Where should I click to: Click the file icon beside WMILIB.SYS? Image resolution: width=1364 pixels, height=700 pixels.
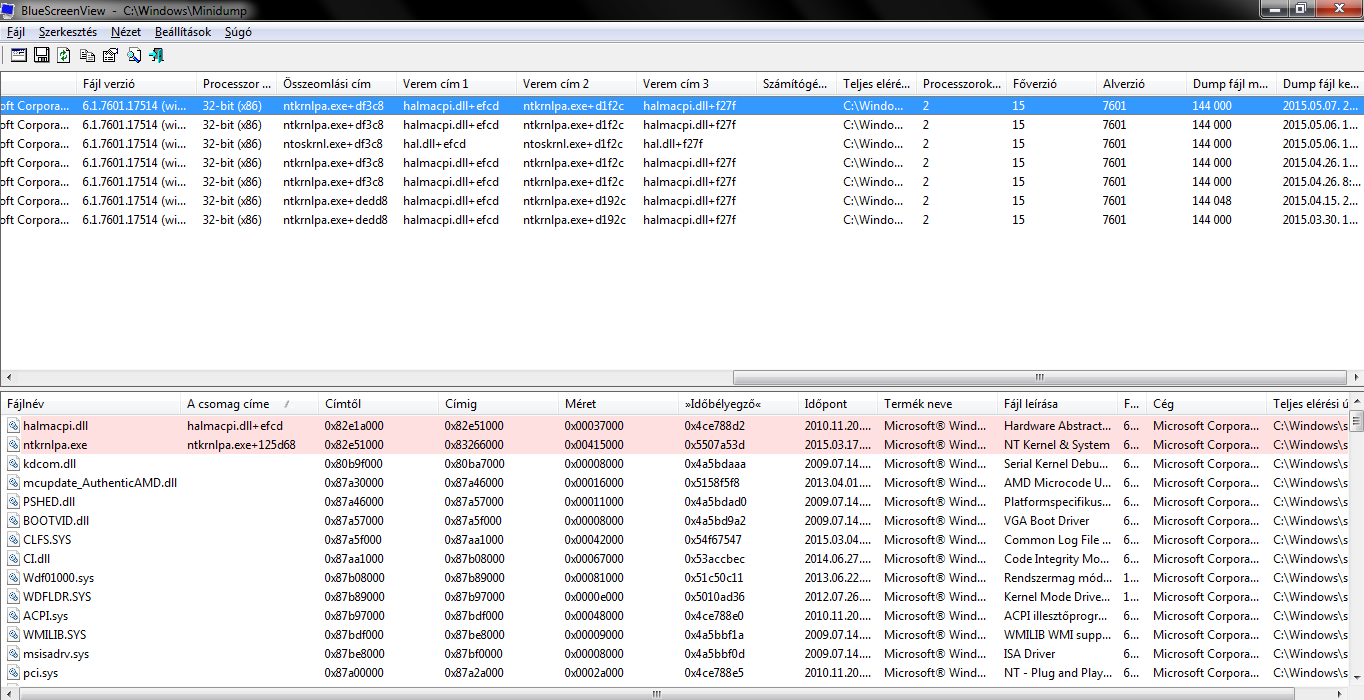14,635
